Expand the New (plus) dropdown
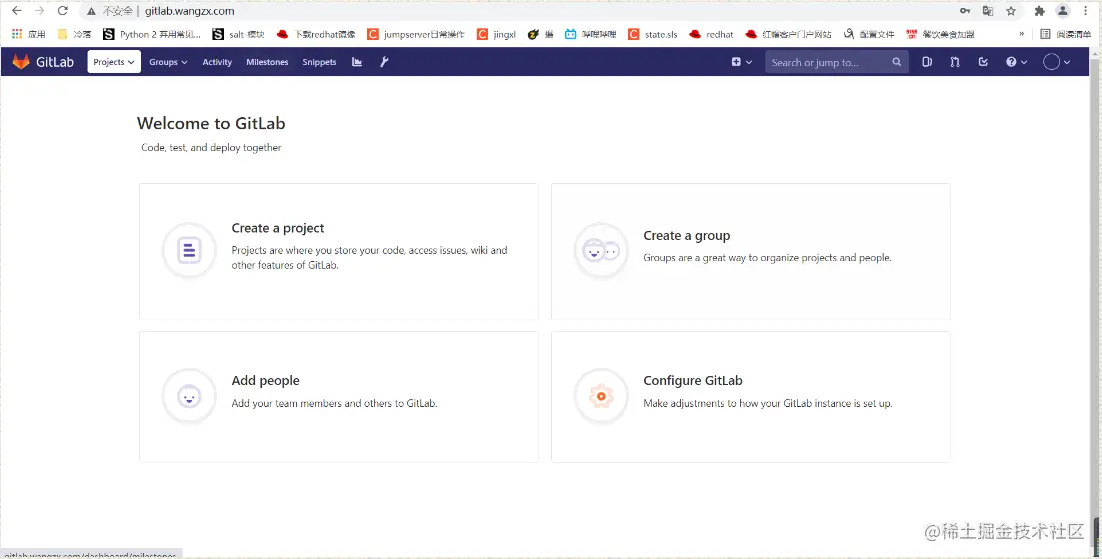Screen dimensions: 1102x559 741,62
